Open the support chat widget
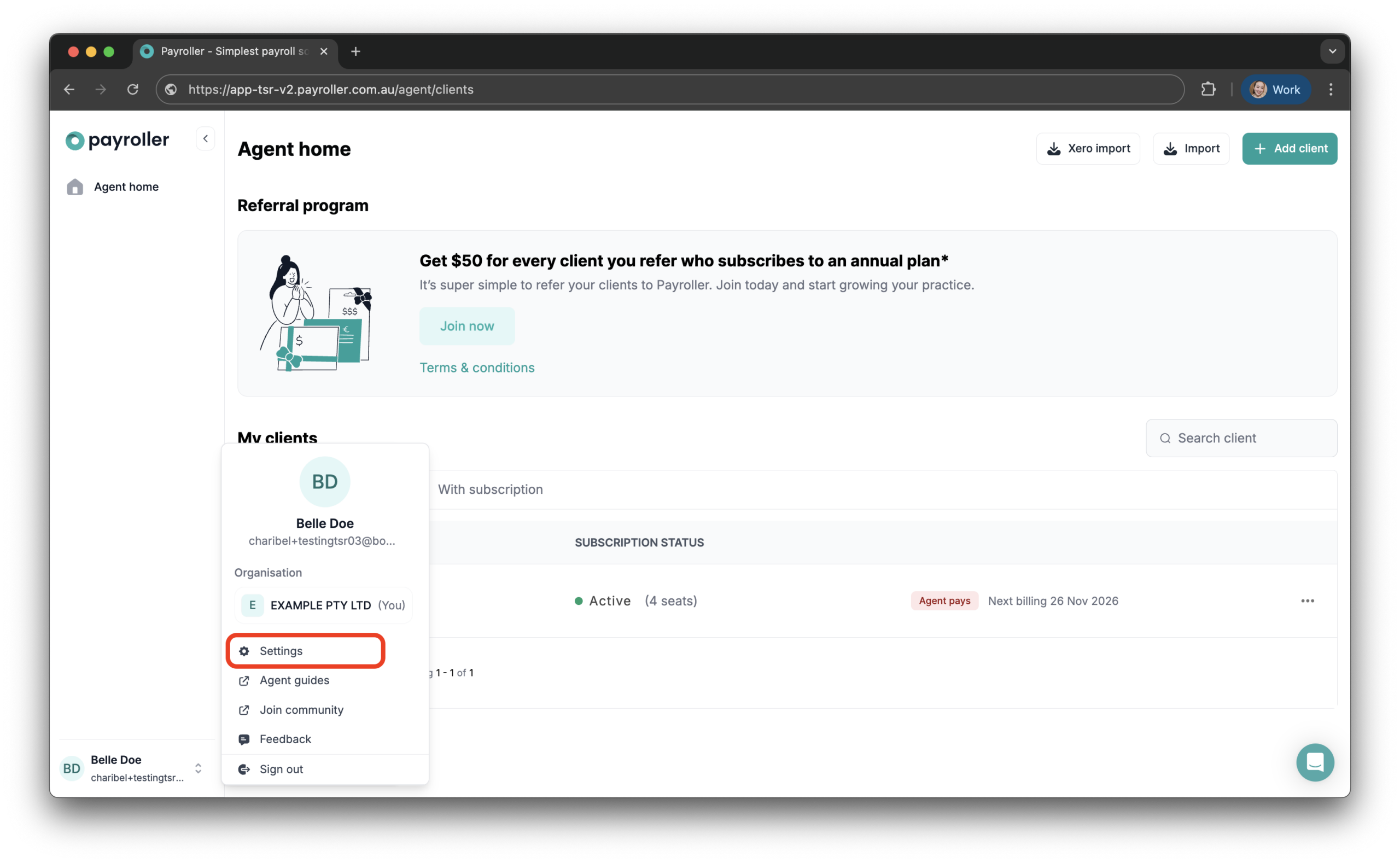This screenshot has width=1400, height=863. pos(1314,762)
